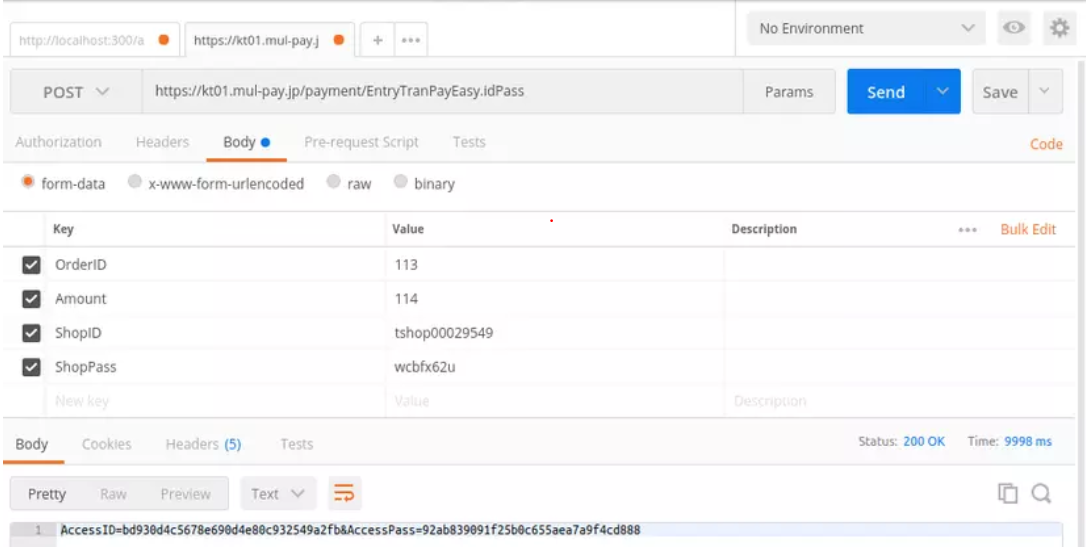Copy response body to clipboard
Viewport: 1086px width, 551px height.
coord(1008,493)
